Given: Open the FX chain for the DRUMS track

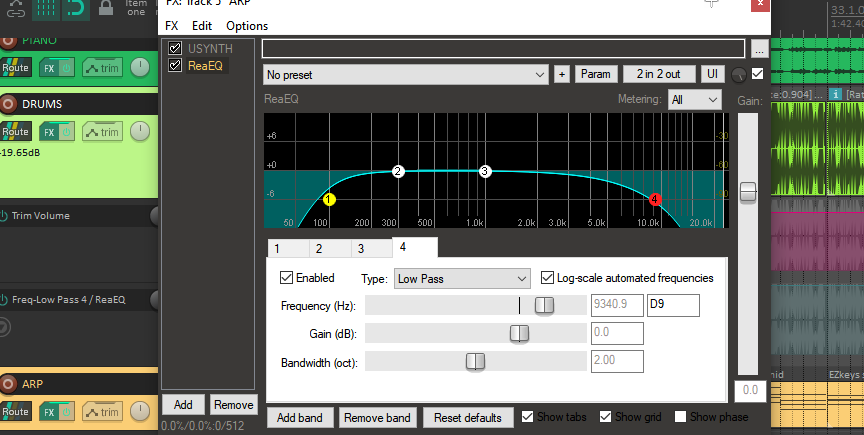Looking at the screenshot, I should pos(49,132).
